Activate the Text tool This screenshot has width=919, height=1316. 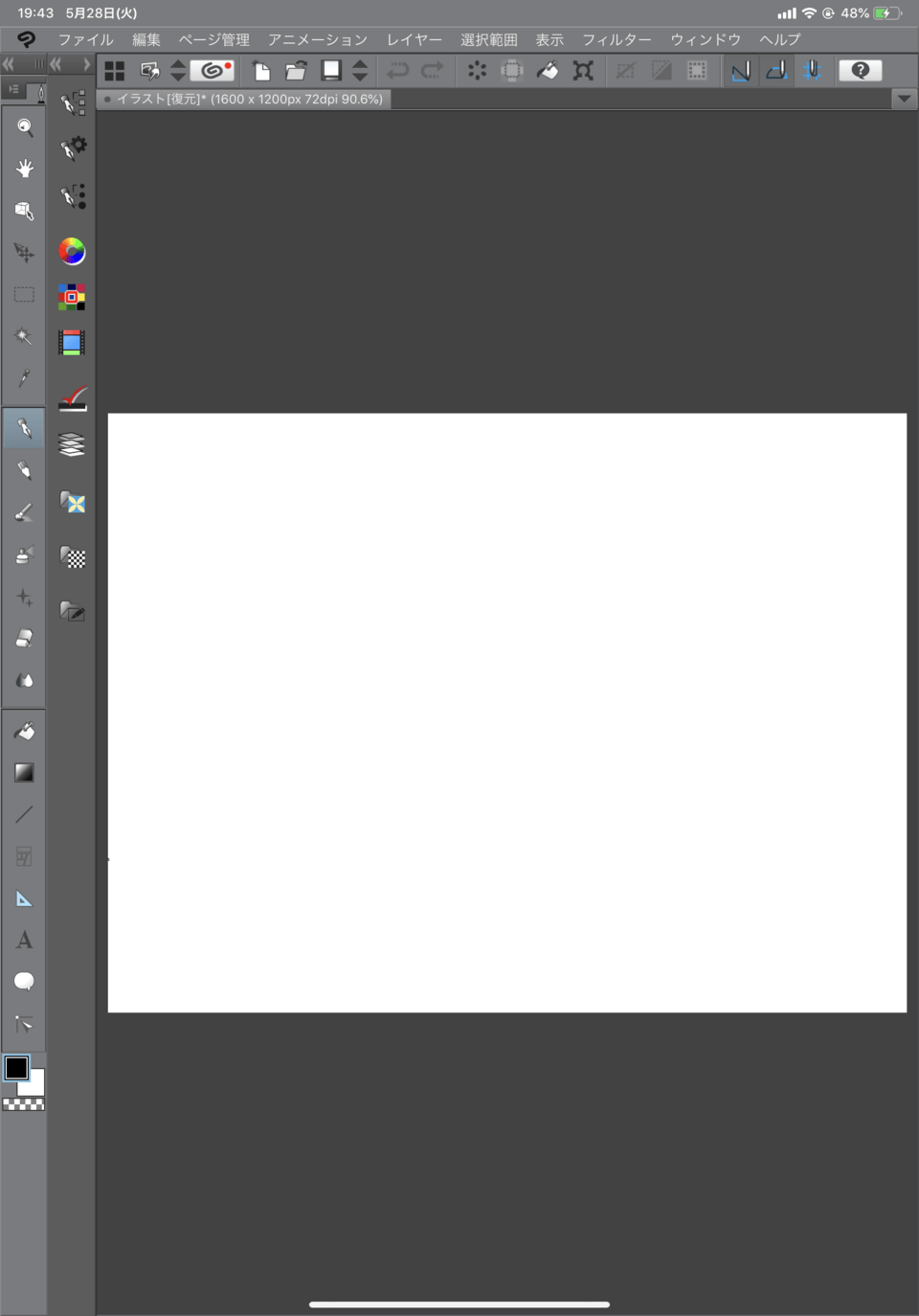[x=24, y=940]
